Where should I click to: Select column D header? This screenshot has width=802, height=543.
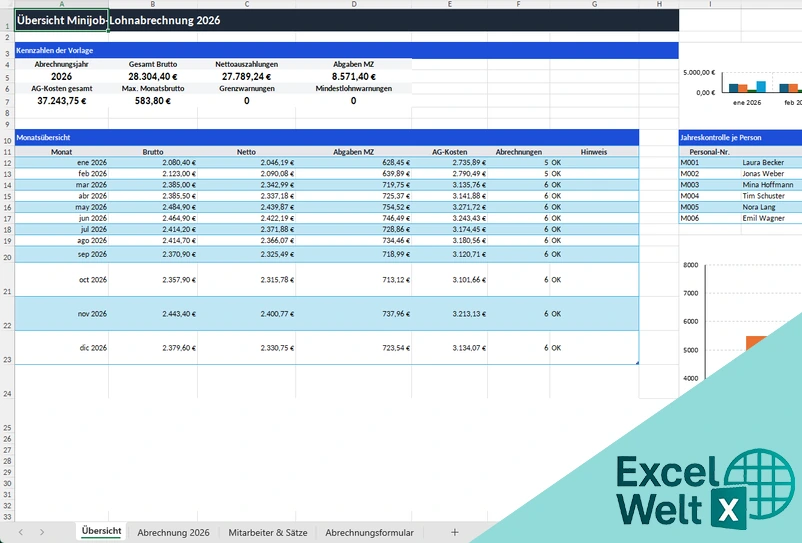click(353, 4)
